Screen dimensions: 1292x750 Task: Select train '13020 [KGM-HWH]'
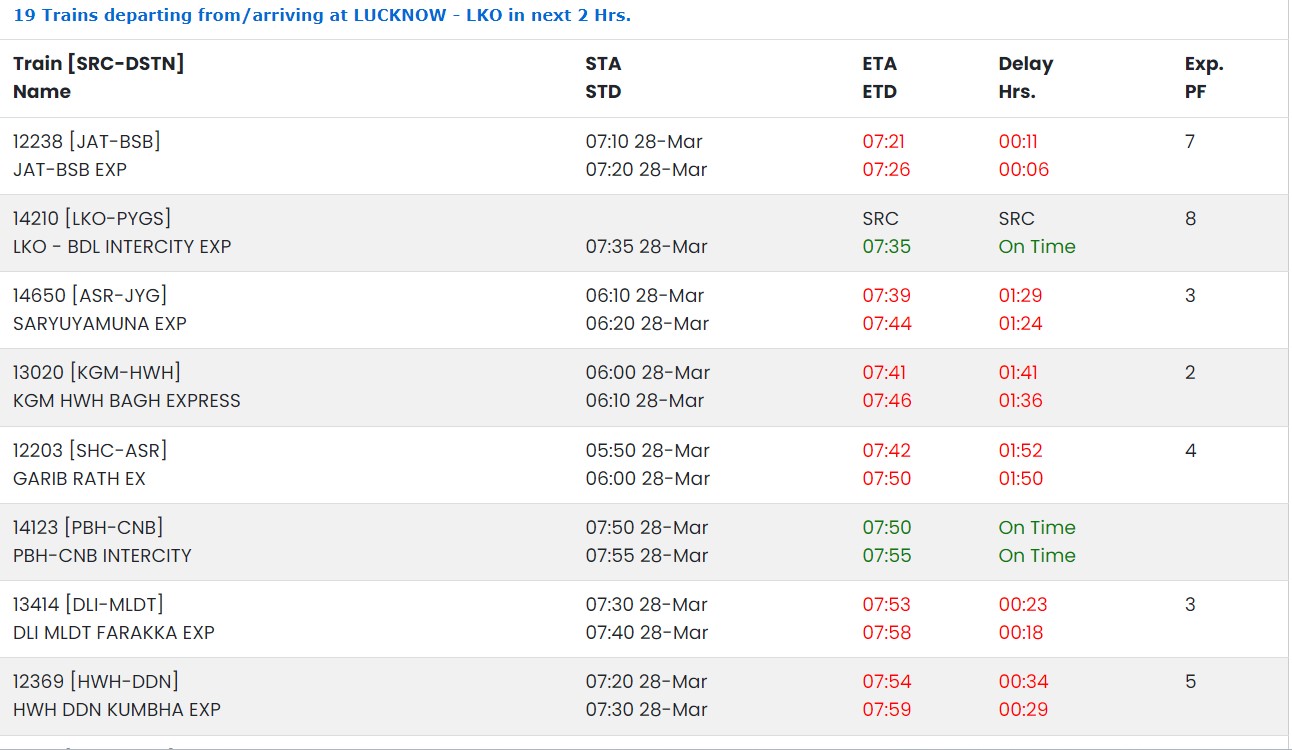coord(97,373)
